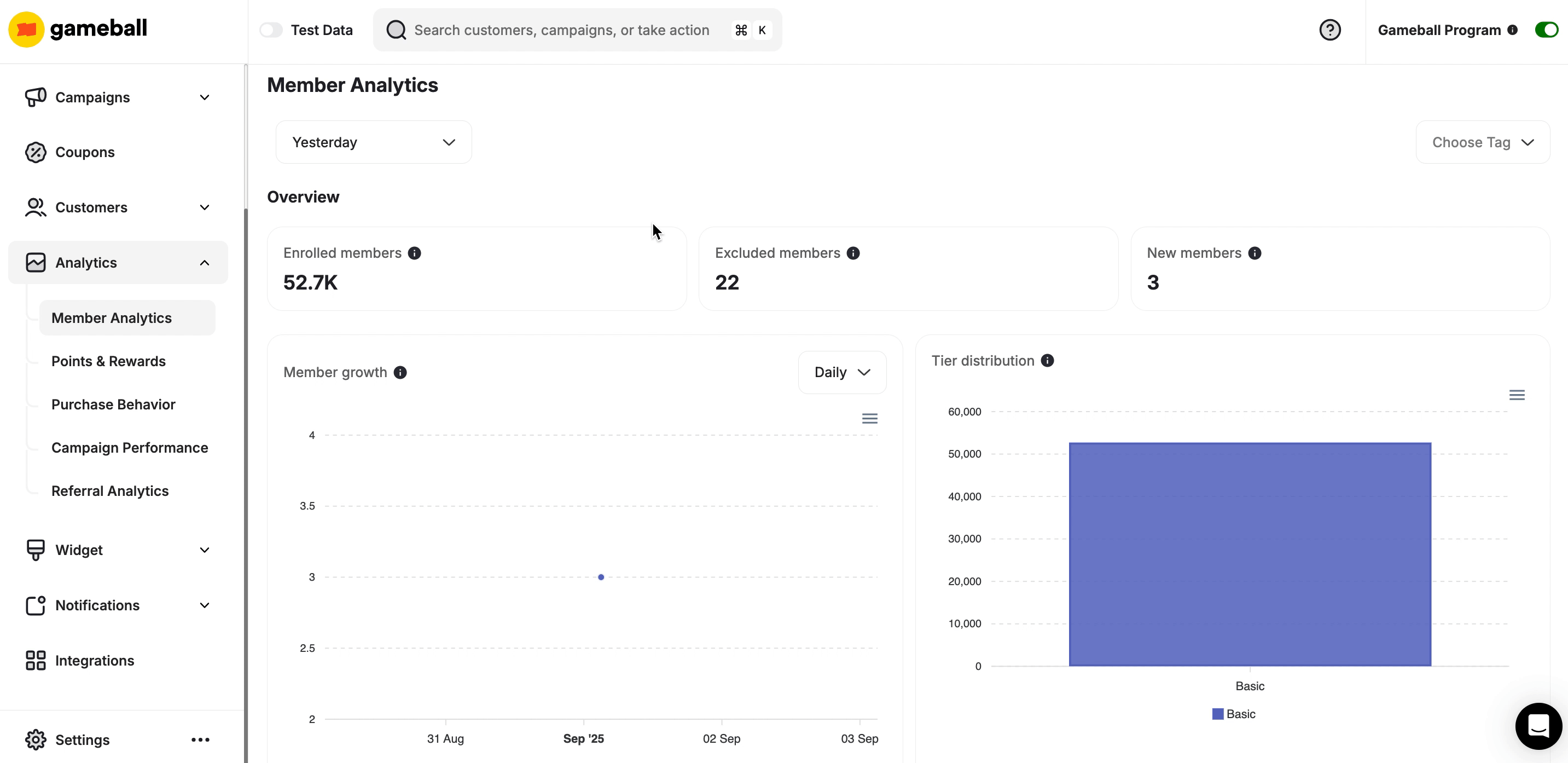Screen dimensions: 1568x763
Task: Click the Coupons icon in sidebar
Action: [x=36, y=152]
